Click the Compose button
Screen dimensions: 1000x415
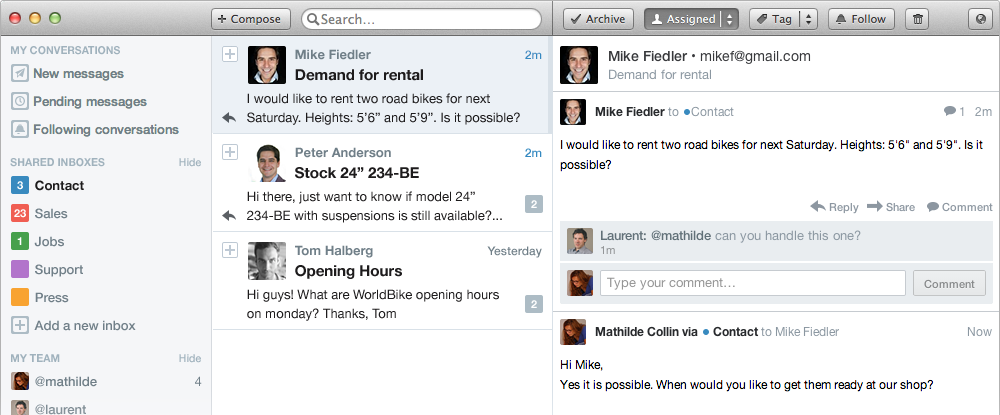[251, 19]
